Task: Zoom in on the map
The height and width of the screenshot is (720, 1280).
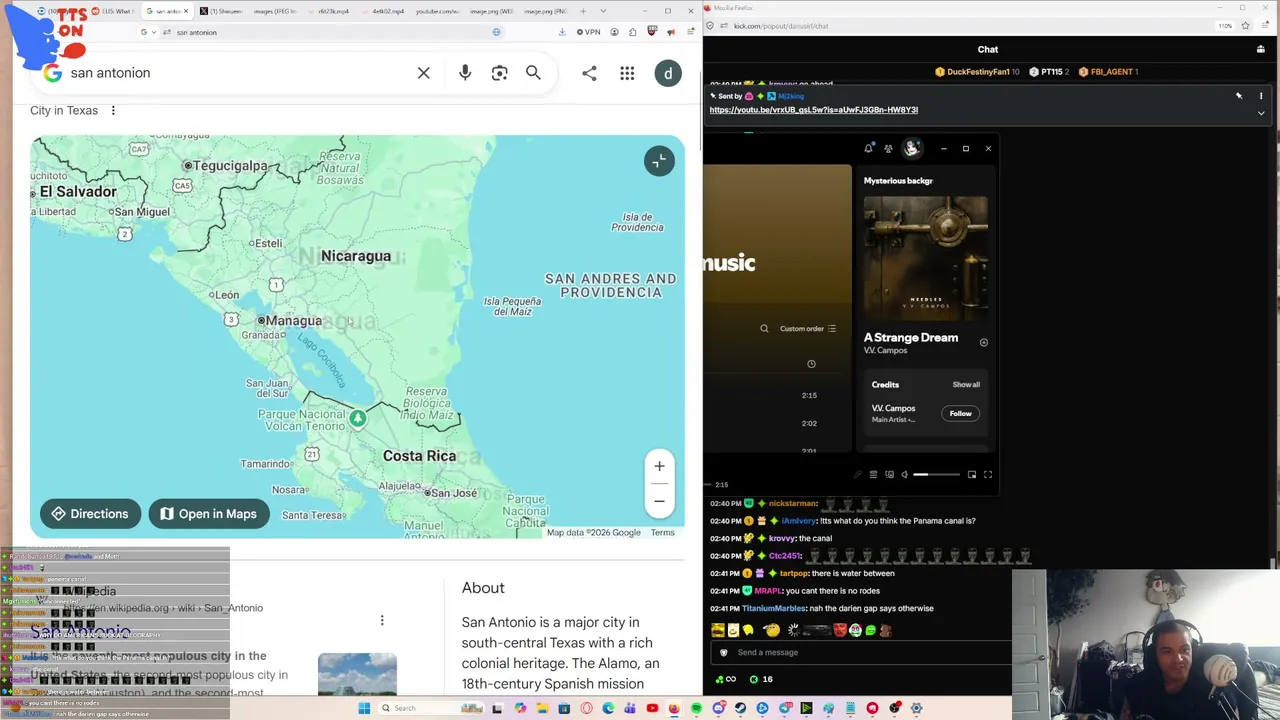Action: [x=659, y=466]
